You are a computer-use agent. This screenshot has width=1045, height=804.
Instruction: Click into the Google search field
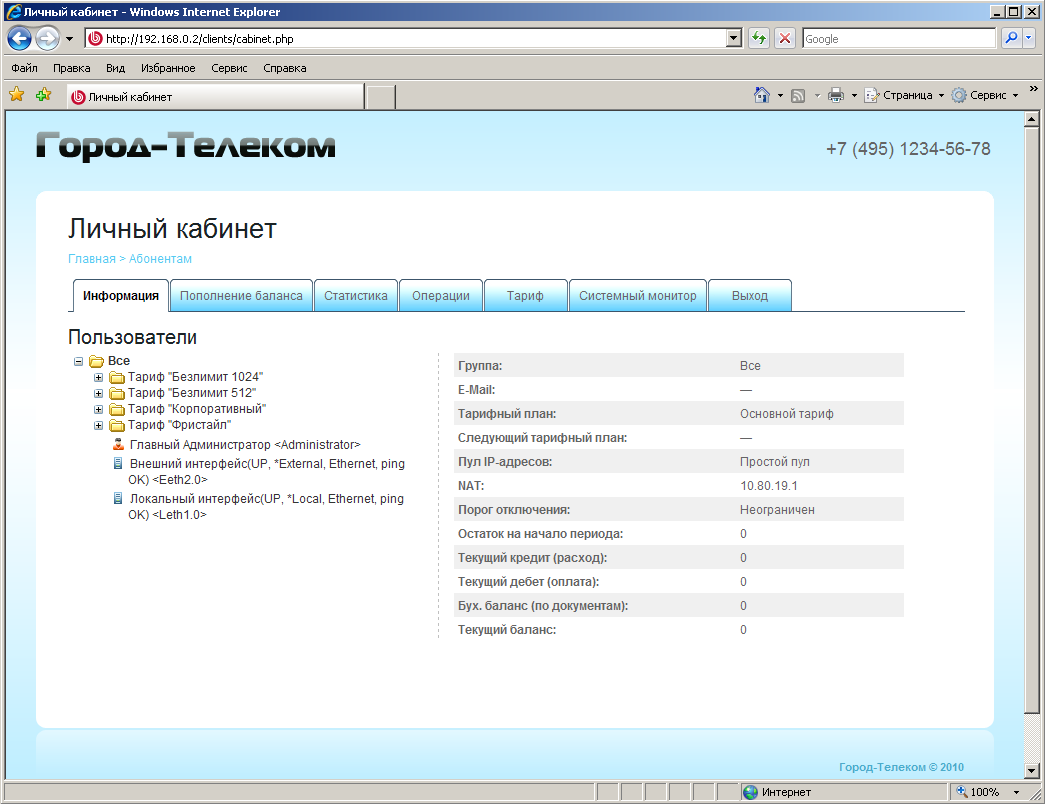pyautogui.click(x=897, y=39)
